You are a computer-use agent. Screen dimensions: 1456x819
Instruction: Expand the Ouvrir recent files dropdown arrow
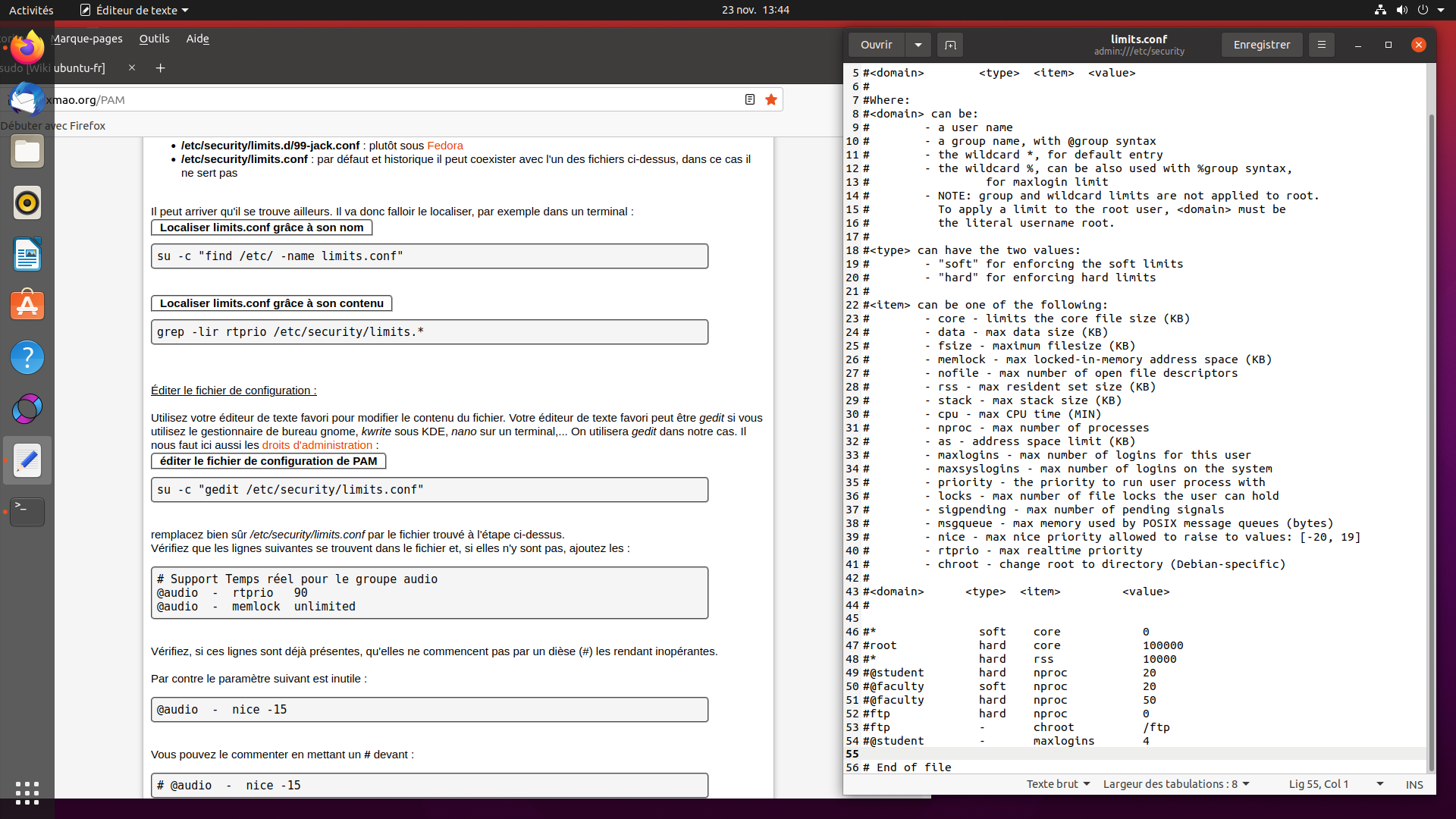click(x=918, y=45)
